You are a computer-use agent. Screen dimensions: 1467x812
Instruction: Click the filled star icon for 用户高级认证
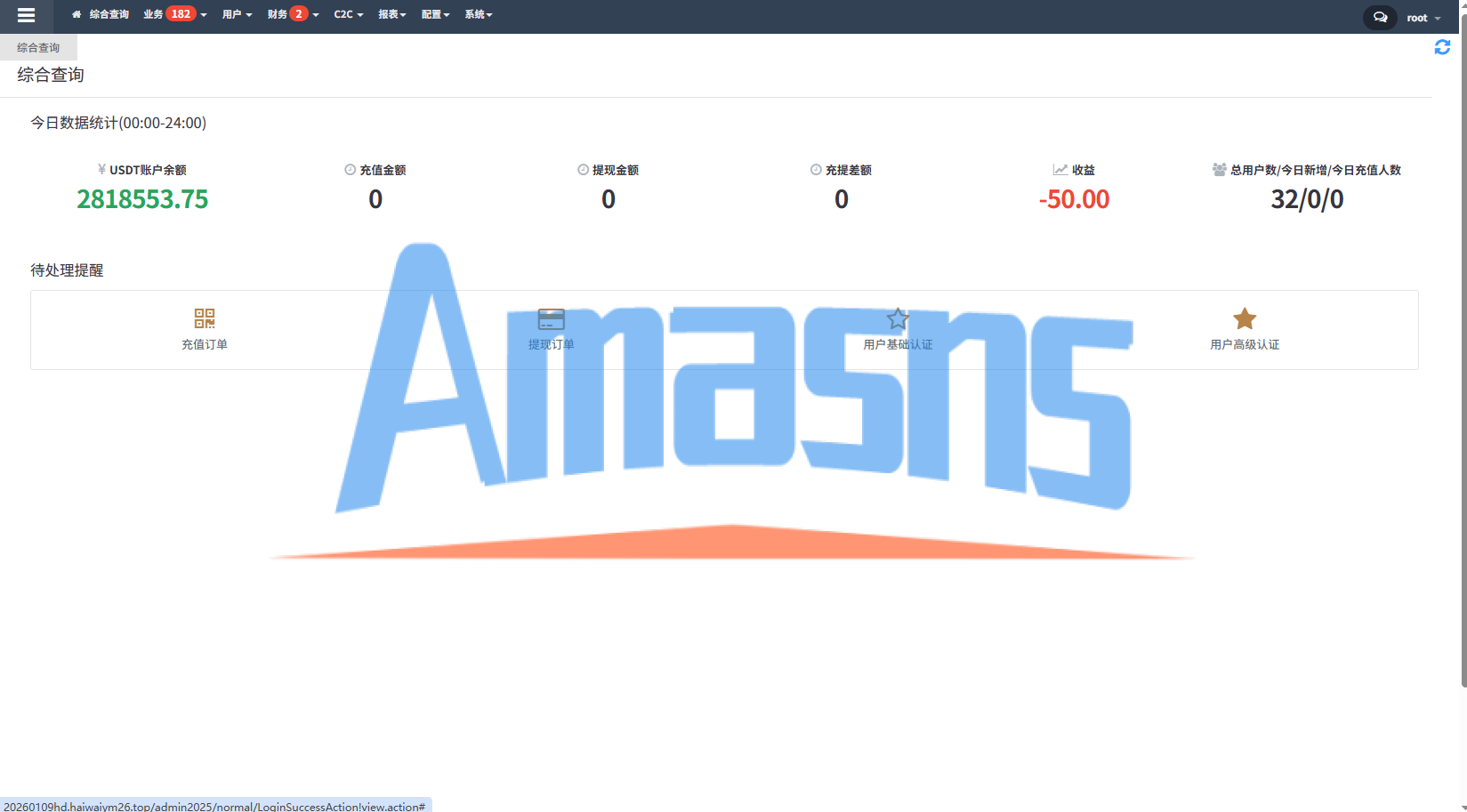point(1245,318)
